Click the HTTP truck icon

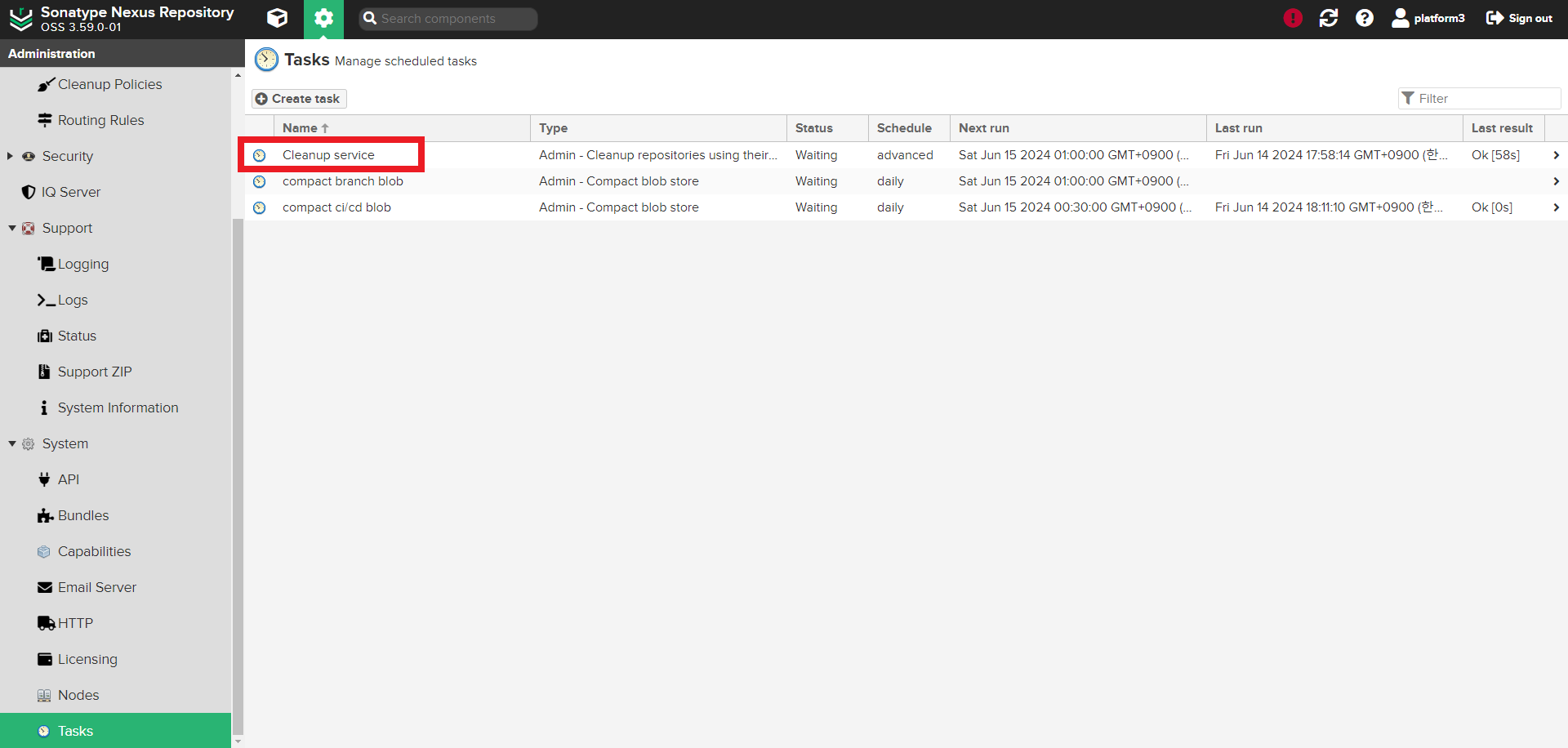47,623
